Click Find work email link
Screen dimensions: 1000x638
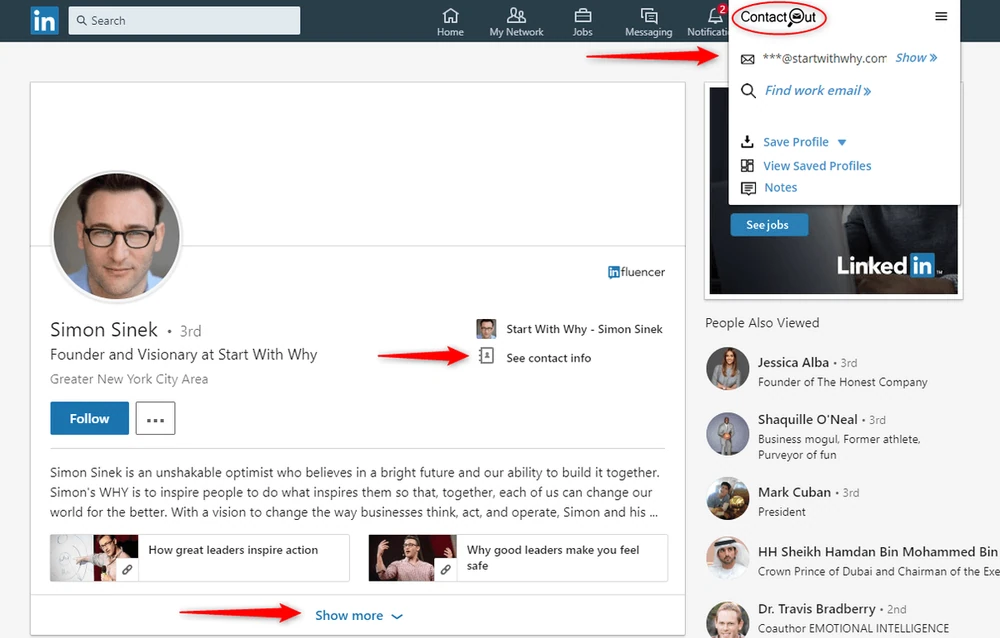[818, 91]
